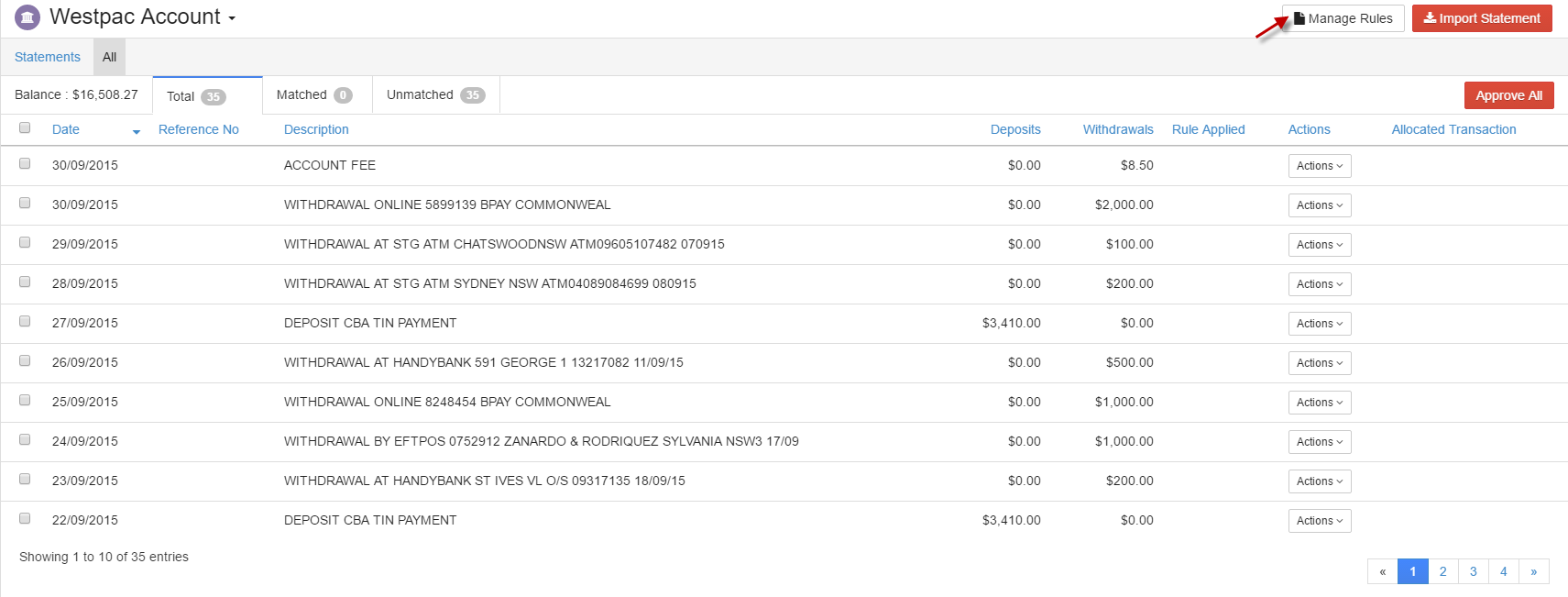Check the 26/09/2015 row checkbox
The width and height of the screenshot is (1568, 597).
click(x=25, y=361)
